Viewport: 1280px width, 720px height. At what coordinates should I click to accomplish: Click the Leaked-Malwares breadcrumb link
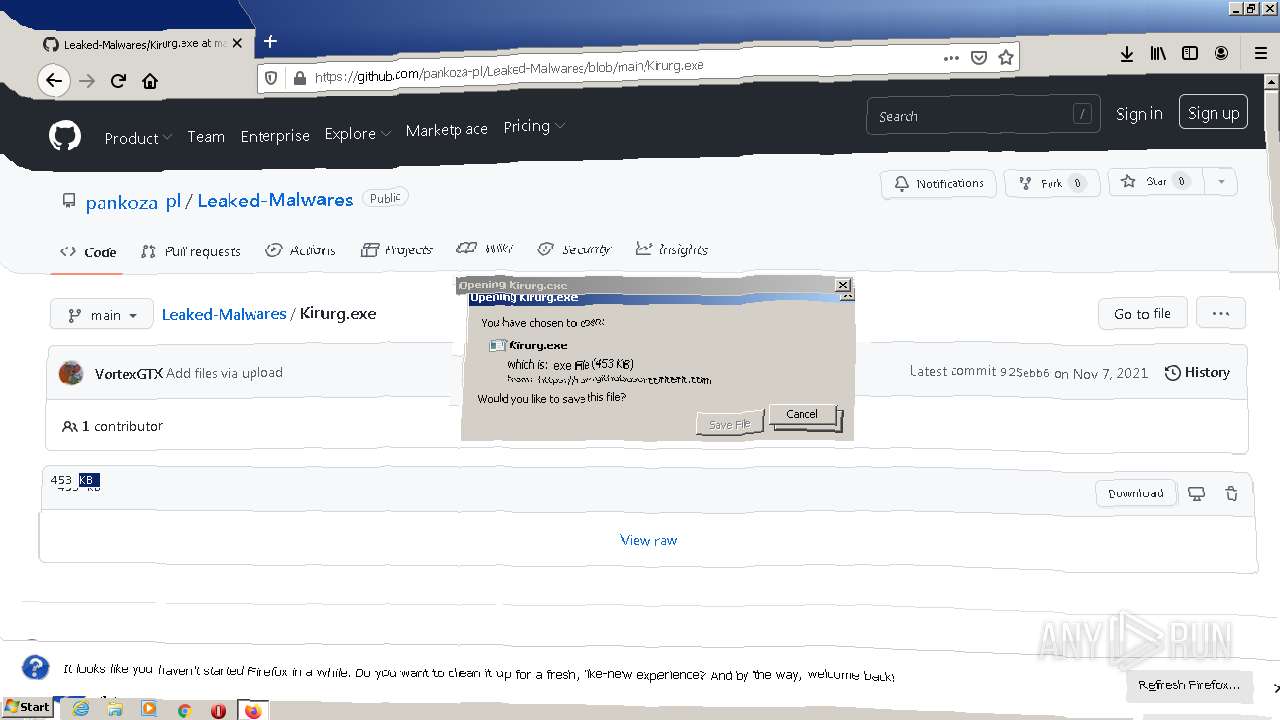(x=224, y=314)
